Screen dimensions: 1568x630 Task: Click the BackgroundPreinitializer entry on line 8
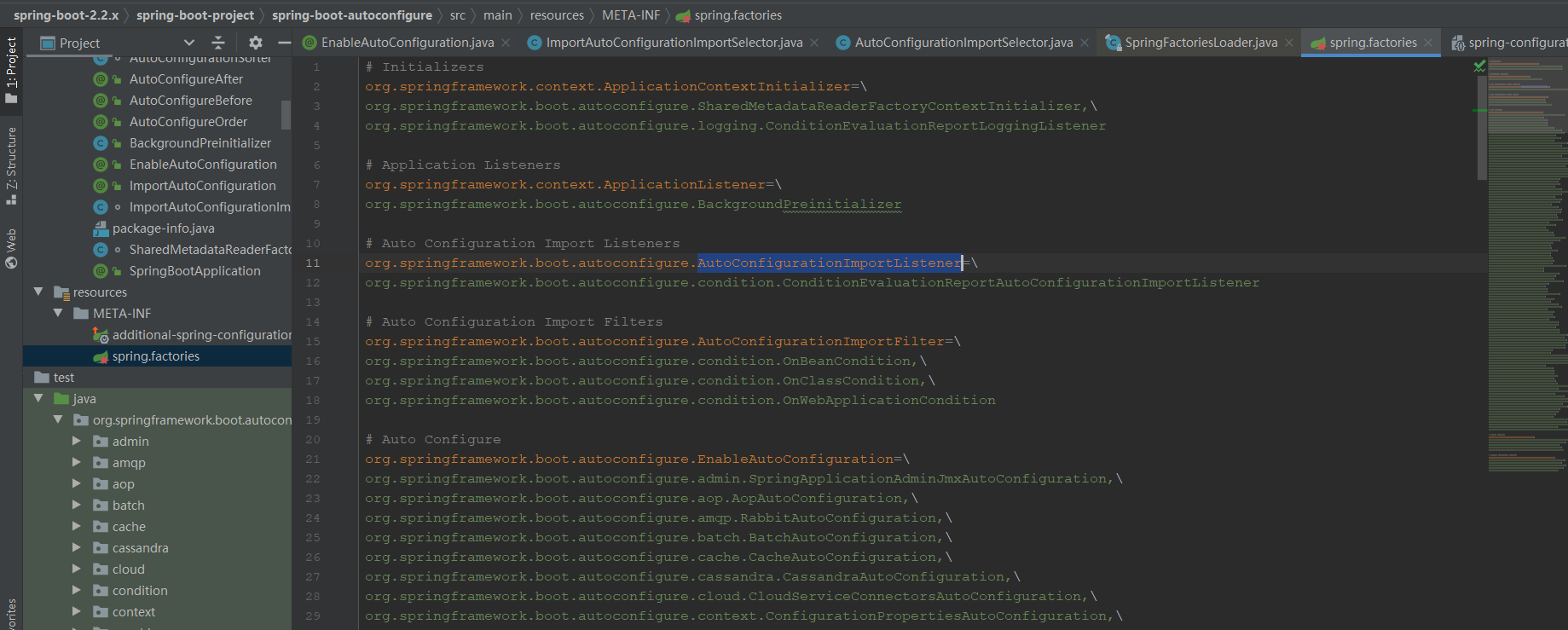tap(634, 205)
